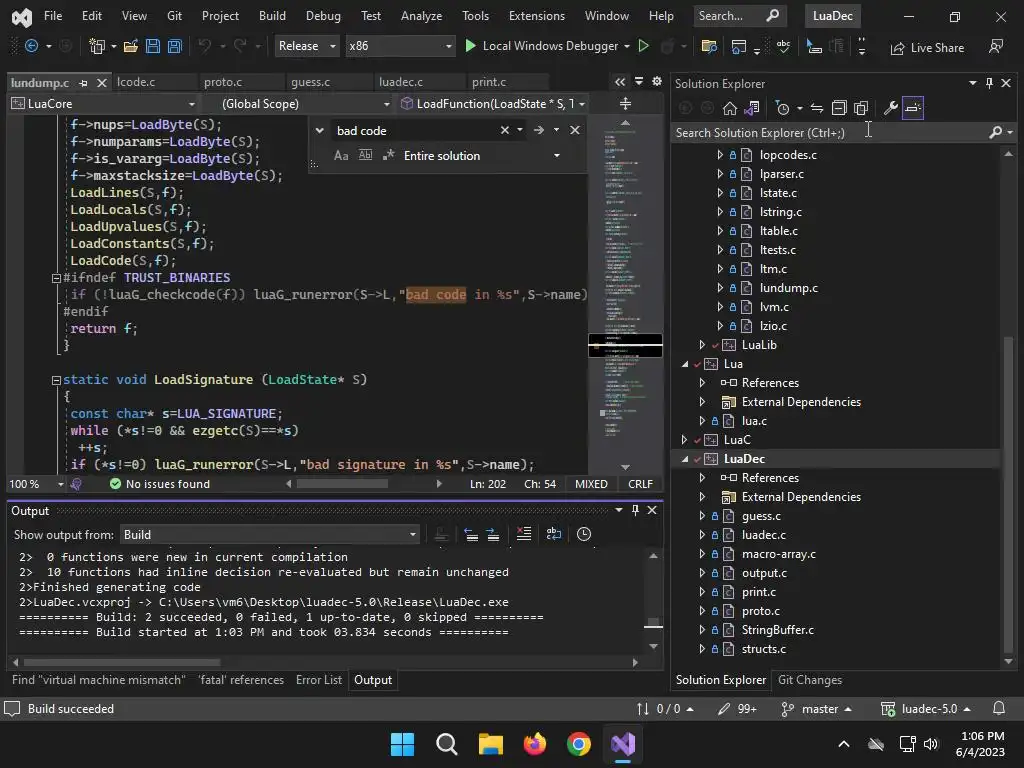The image size is (1024, 768).
Task: Click the Search Solution Explorer field
Action: 831,133
